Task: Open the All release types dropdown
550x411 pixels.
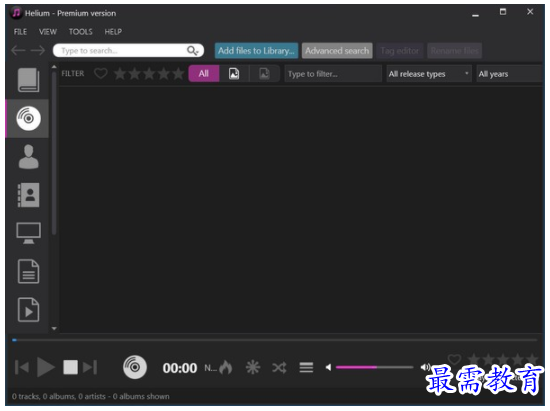Action: 429,74
